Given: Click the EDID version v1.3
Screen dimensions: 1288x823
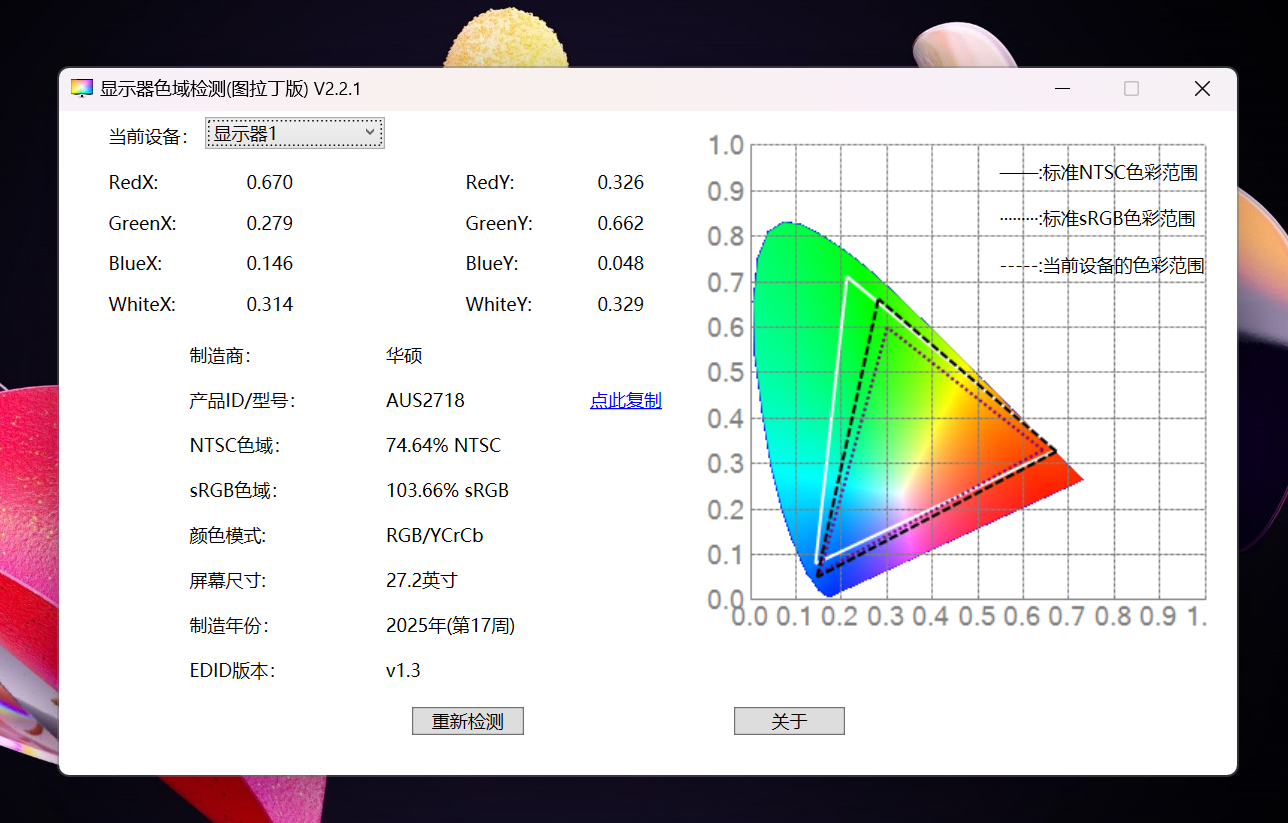Looking at the screenshot, I should click(x=403, y=671).
